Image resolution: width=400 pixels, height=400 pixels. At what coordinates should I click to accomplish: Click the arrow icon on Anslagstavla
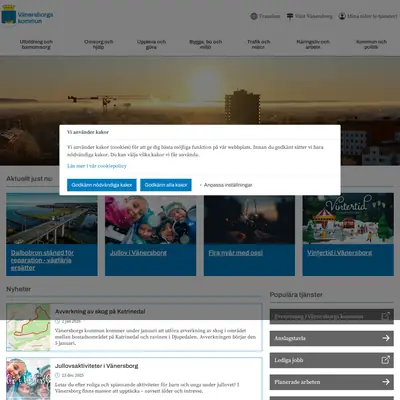tap(386, 338)
